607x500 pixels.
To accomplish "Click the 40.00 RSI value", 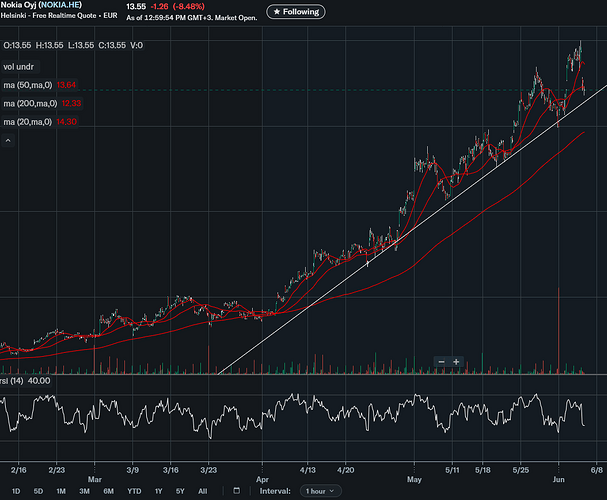I will click(x=39, y=381).
